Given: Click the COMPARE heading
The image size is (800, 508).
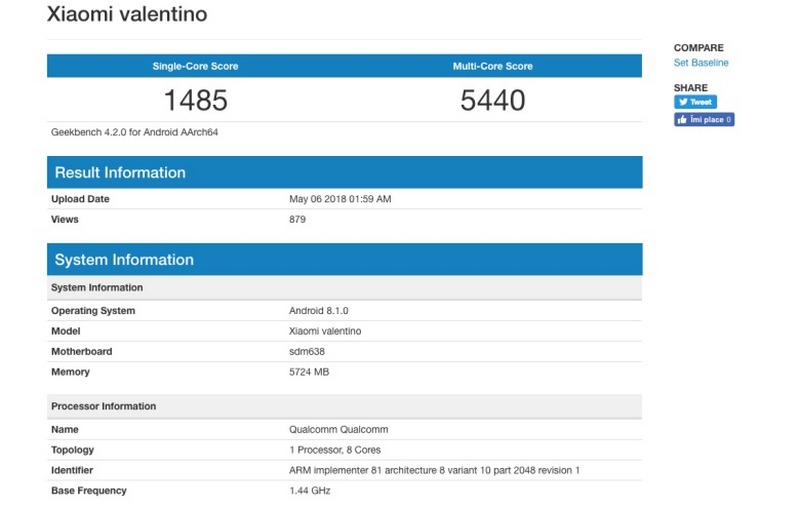Looking at the screenshot, I should coord(698,48).
